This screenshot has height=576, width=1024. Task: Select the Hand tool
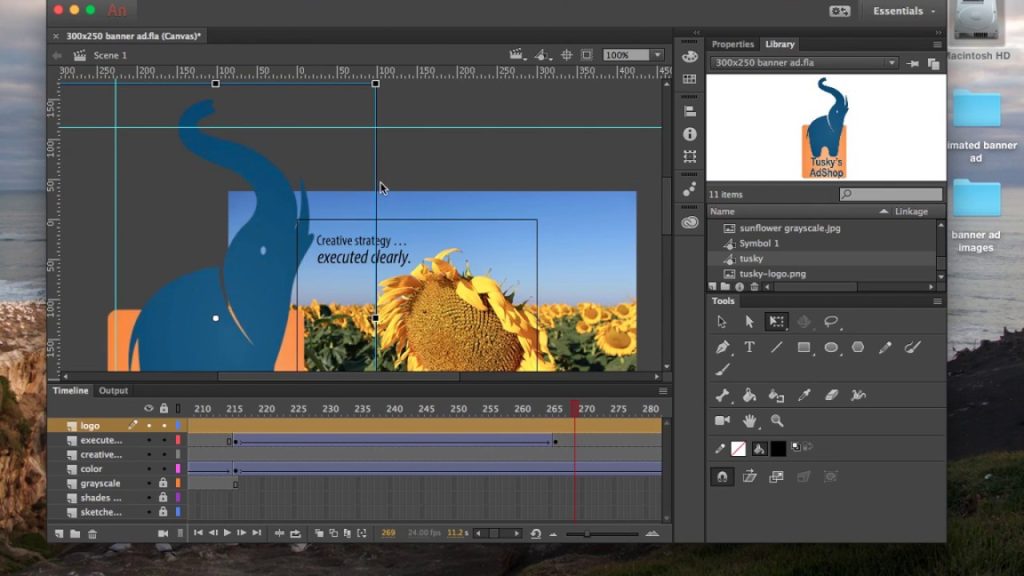(x=749, y=421)
